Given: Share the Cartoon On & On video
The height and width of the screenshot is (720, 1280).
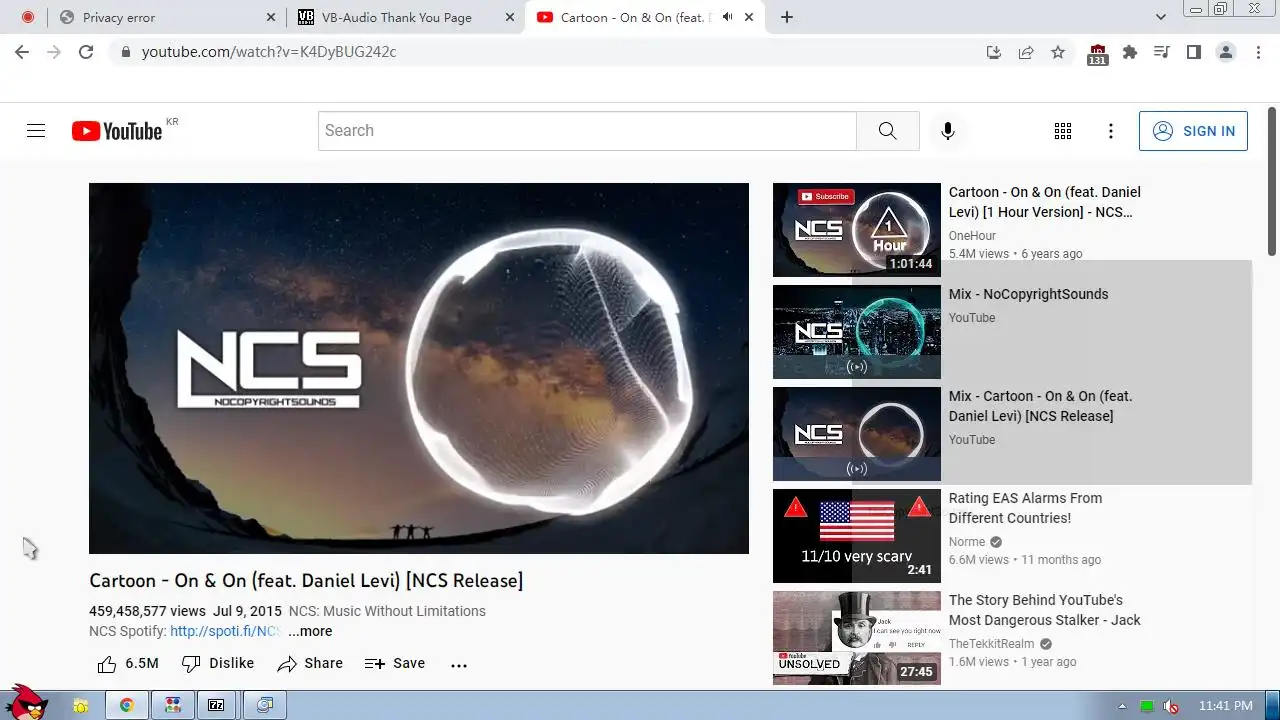Looking at the screenshot, I should pyautogui.click(x=310, y=664).
